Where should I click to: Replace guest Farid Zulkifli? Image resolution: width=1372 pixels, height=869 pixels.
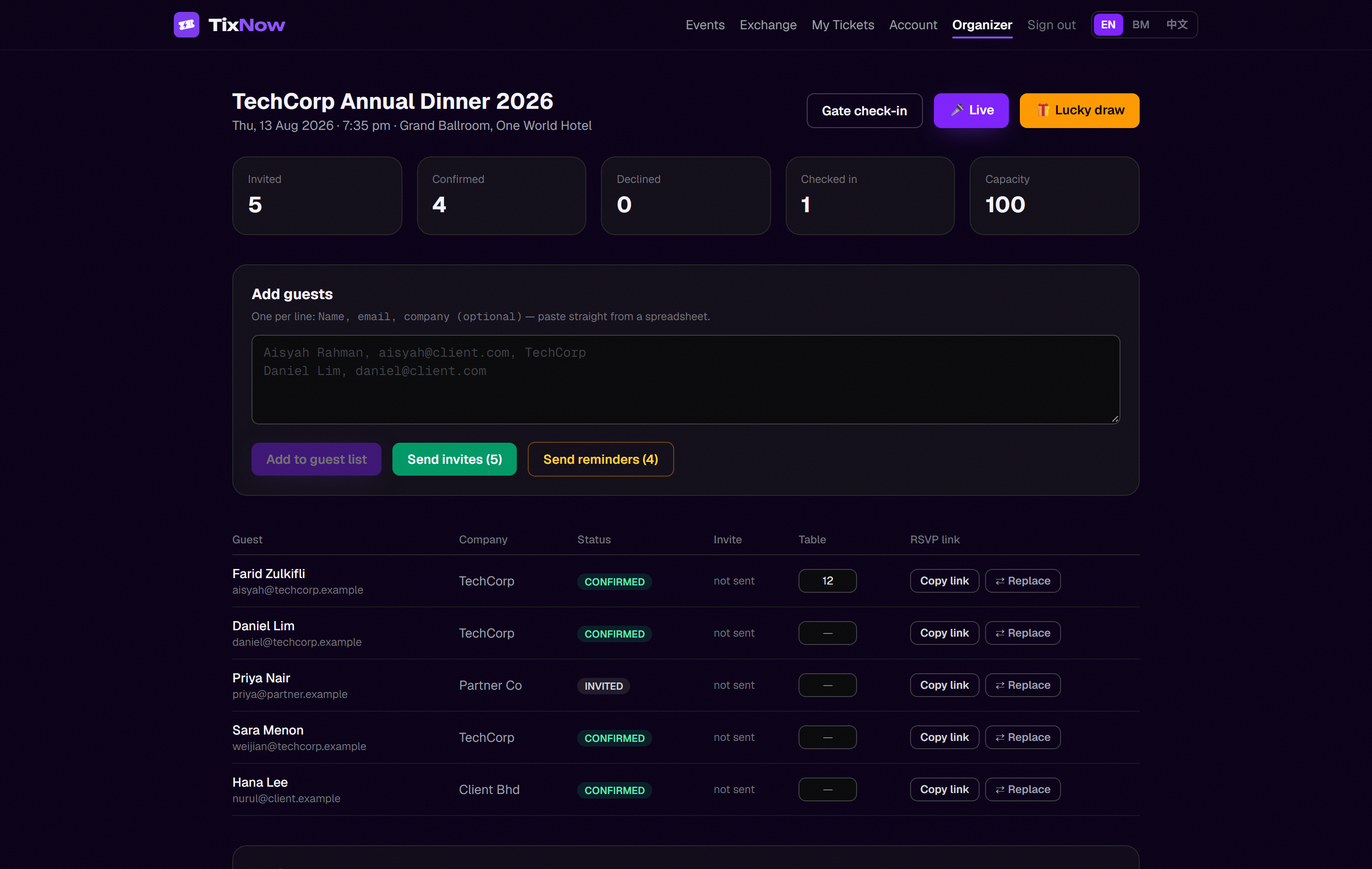1023,581
